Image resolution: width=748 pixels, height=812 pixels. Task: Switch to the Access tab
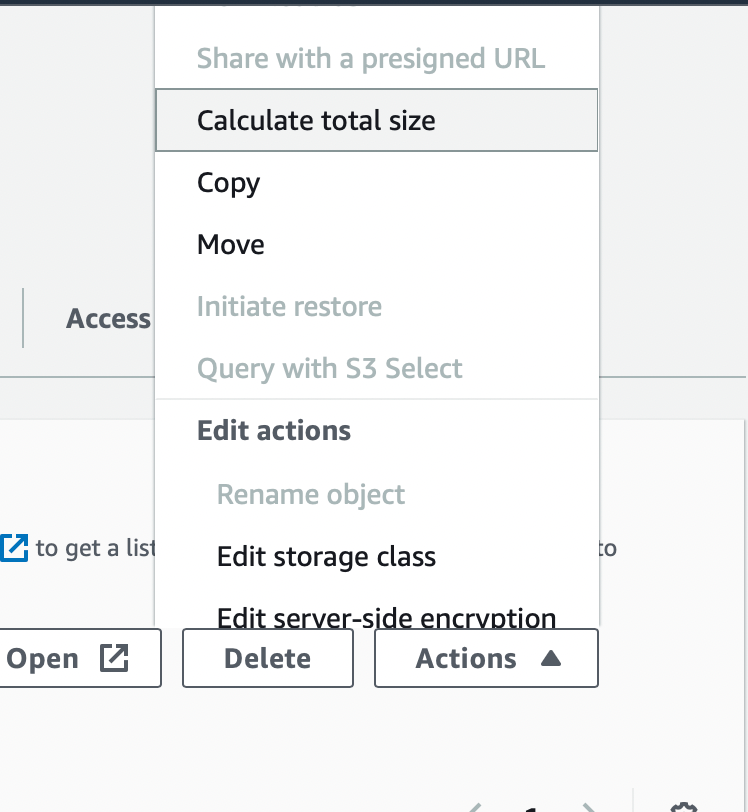point(106,318)
